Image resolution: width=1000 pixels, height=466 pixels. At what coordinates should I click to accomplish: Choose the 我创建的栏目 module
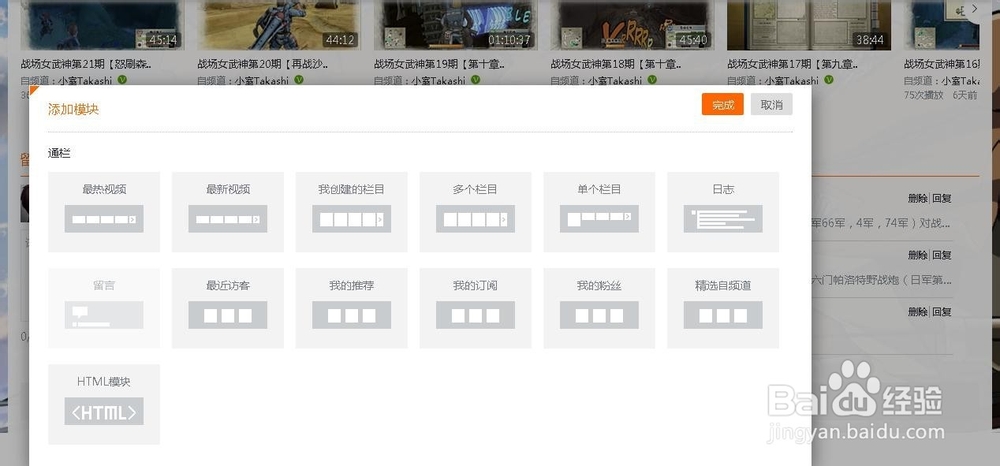pos(351,212)
